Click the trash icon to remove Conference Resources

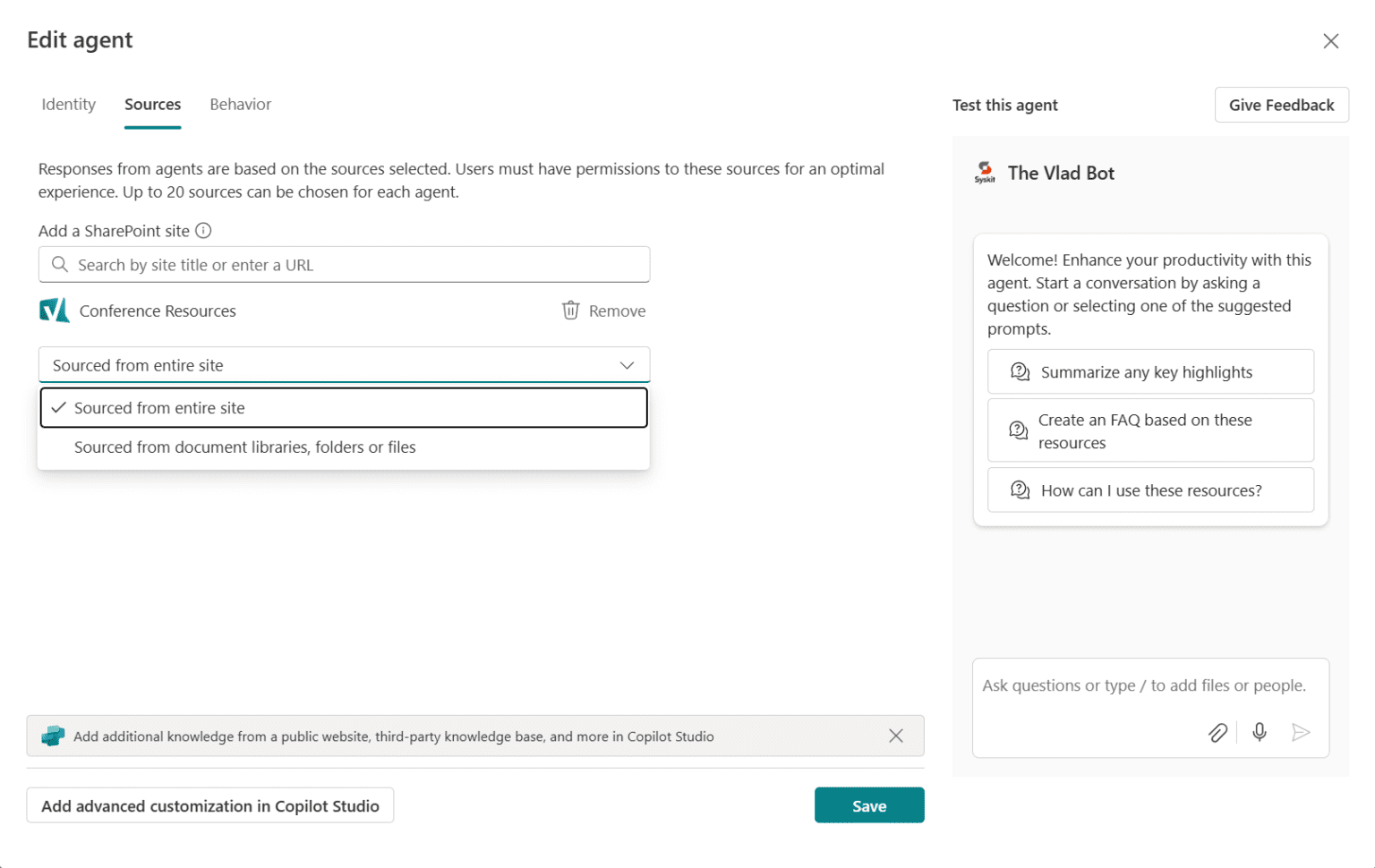click(570, 311)
